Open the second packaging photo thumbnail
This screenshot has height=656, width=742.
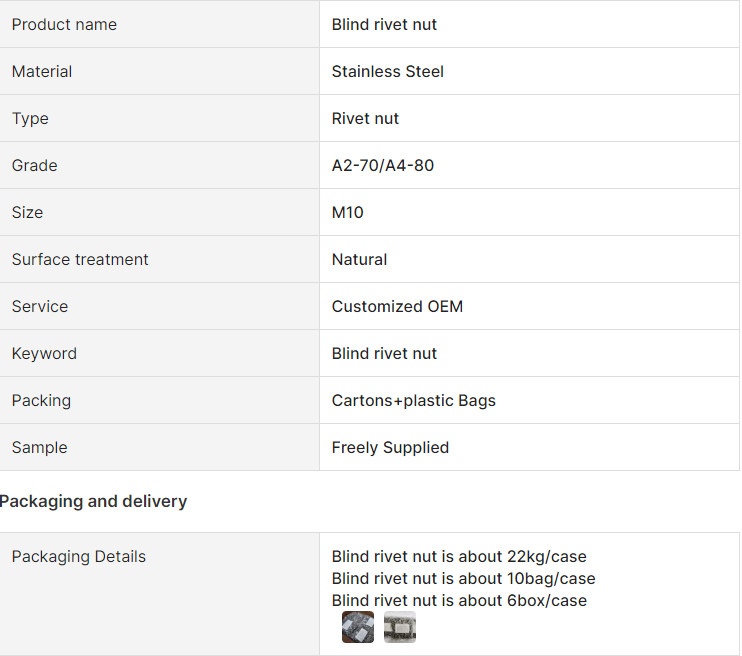[x=400, y=627]
